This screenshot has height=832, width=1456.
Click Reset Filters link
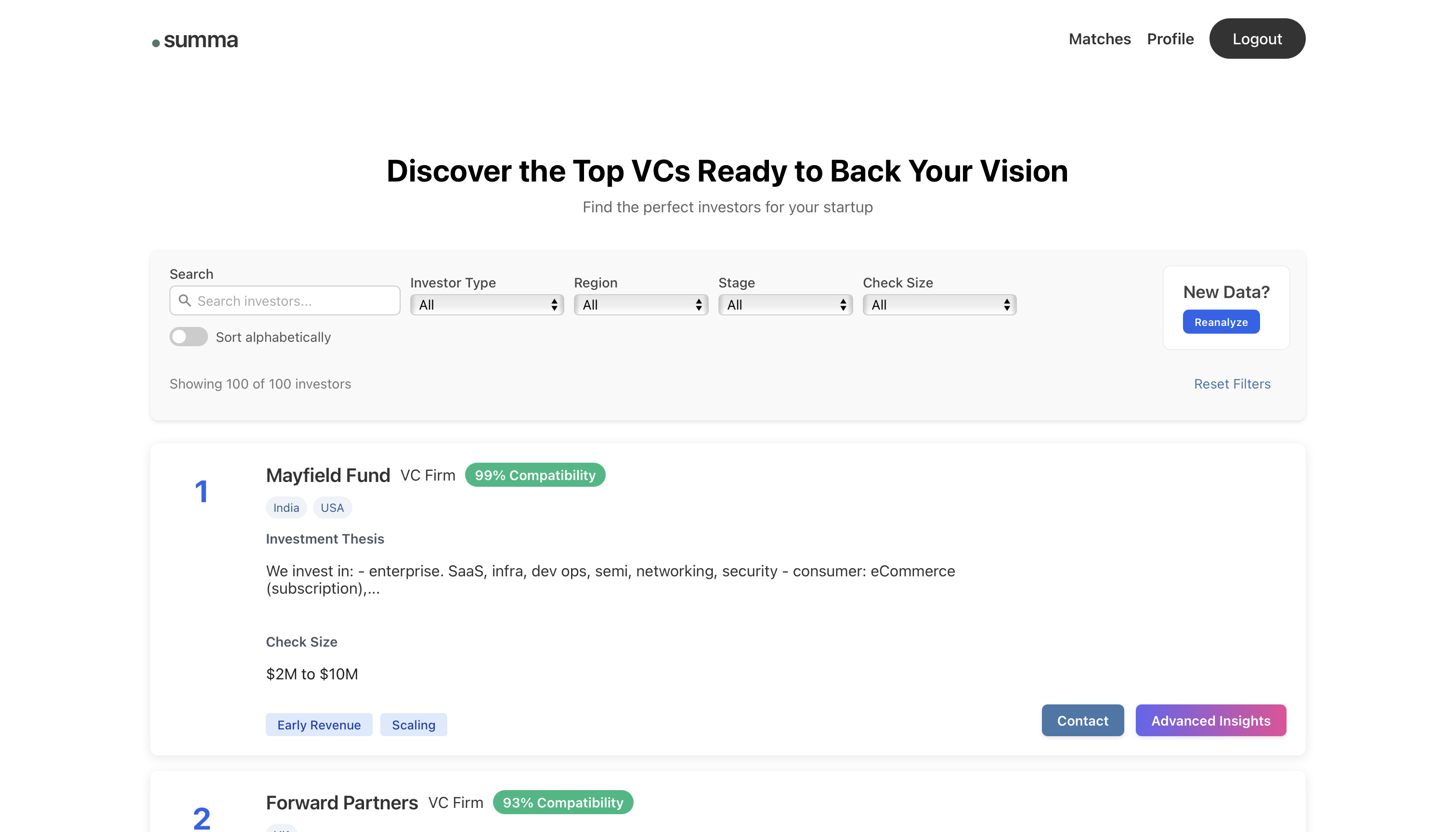point(1232,384)
